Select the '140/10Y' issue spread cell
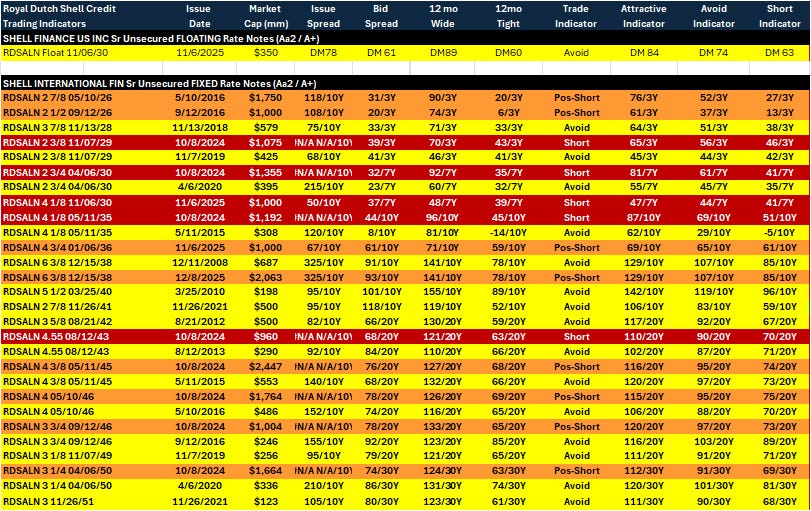Image resolution: width=811 pixels, height=511 pixels. tap(323, 382)
